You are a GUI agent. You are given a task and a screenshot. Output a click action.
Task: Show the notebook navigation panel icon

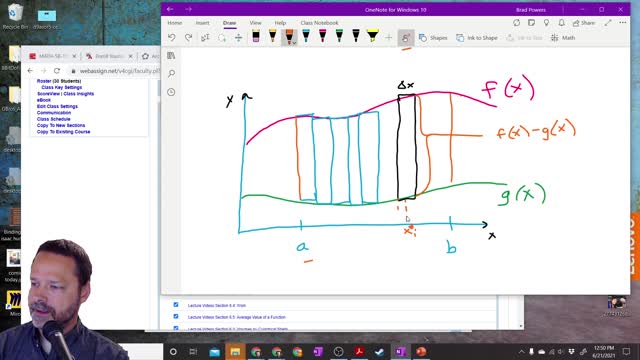click(x=171, y=56)
